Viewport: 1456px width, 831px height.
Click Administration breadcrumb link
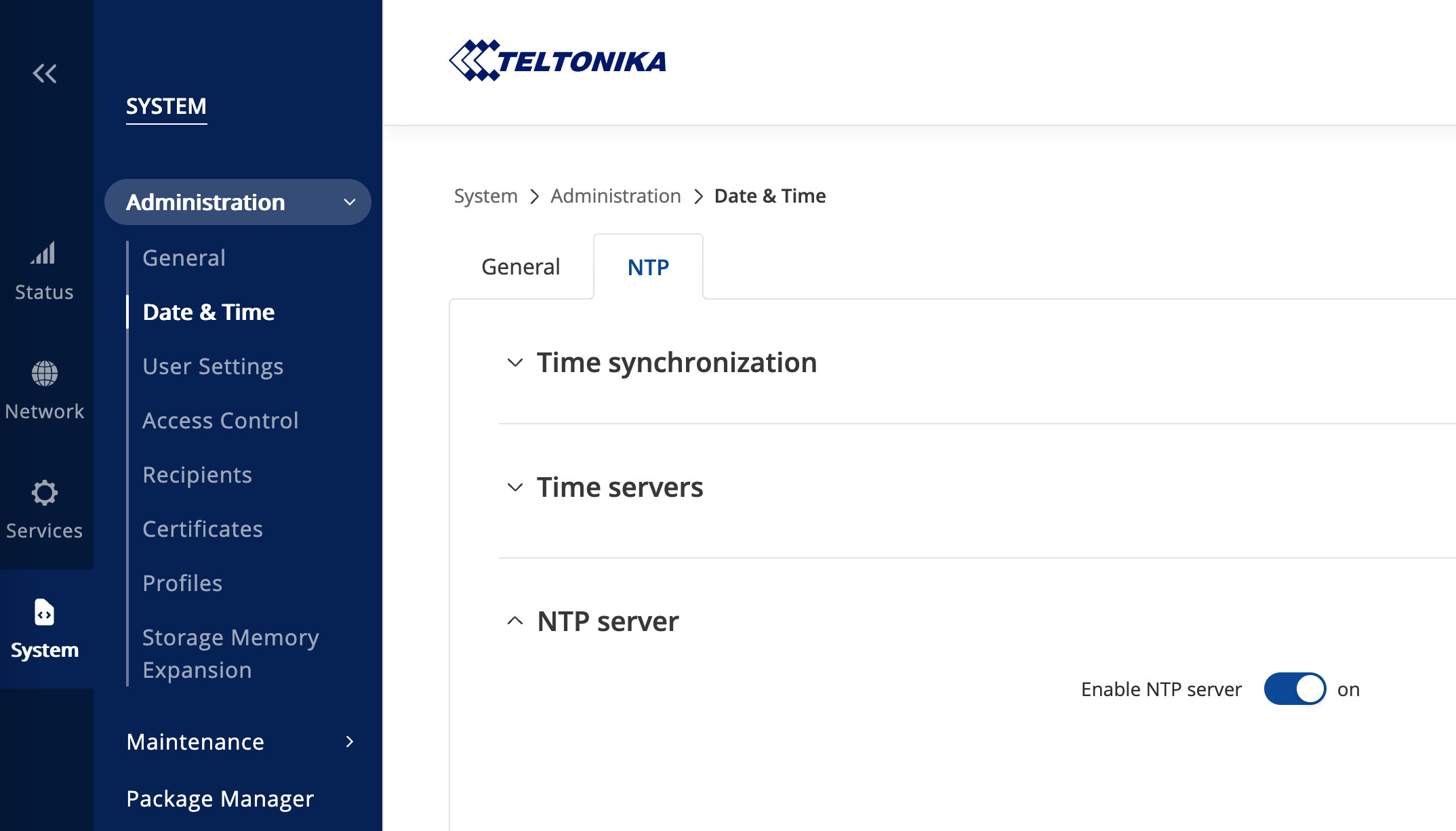coord(615,196)
